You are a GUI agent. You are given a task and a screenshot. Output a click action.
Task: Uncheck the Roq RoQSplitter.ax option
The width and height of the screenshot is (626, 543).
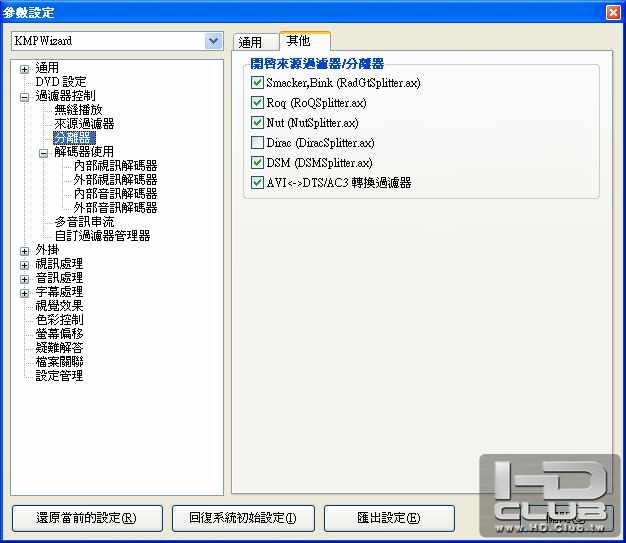click(x=257, y=103)
